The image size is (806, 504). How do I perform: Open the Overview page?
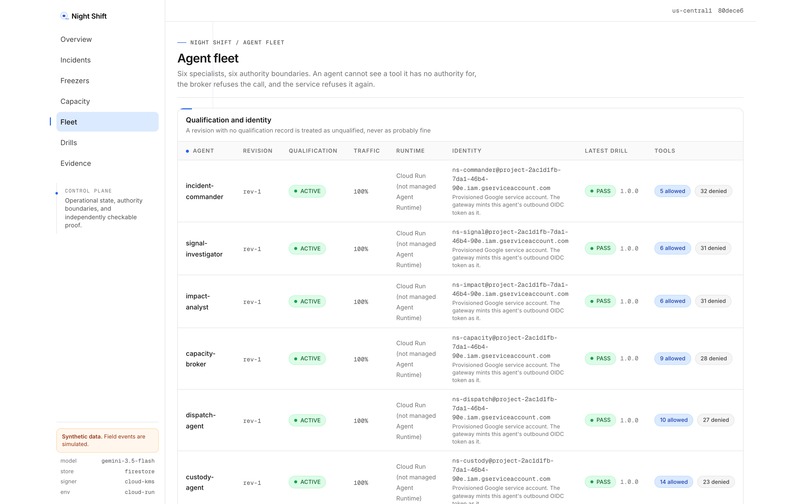pyautogui.click(x=76, y=40)
